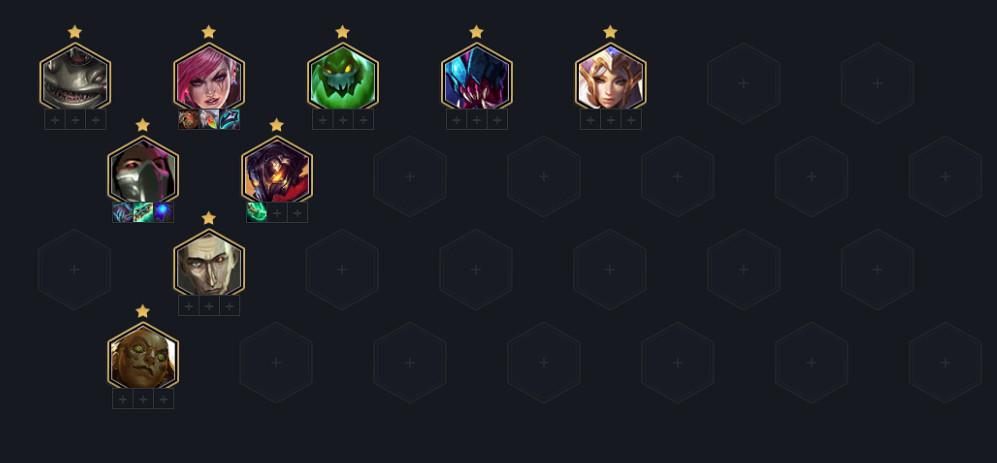Toggle the star level above Zac
Screen dimensions: 997x463
pyautogui.click(x=343, y=32)
